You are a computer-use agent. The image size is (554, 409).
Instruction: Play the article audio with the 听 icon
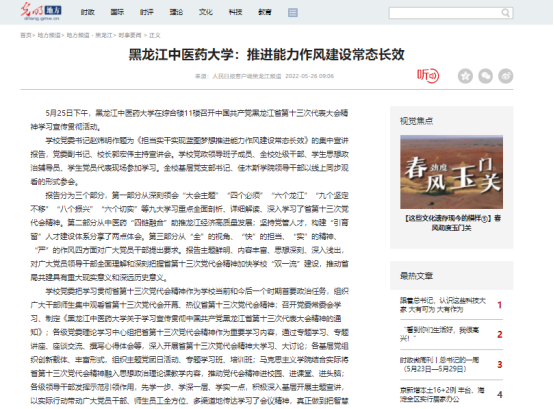[x=428, y=76]
